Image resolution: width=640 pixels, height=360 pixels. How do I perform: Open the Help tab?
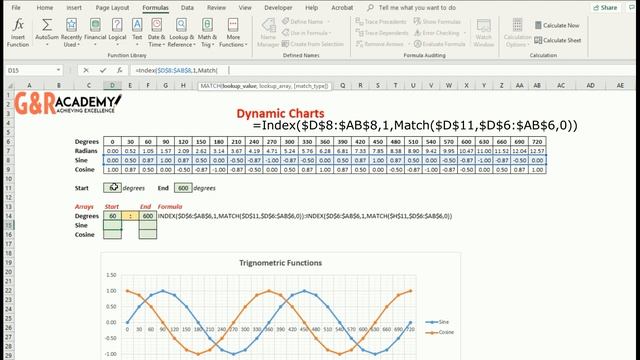(x=311, y=7)
